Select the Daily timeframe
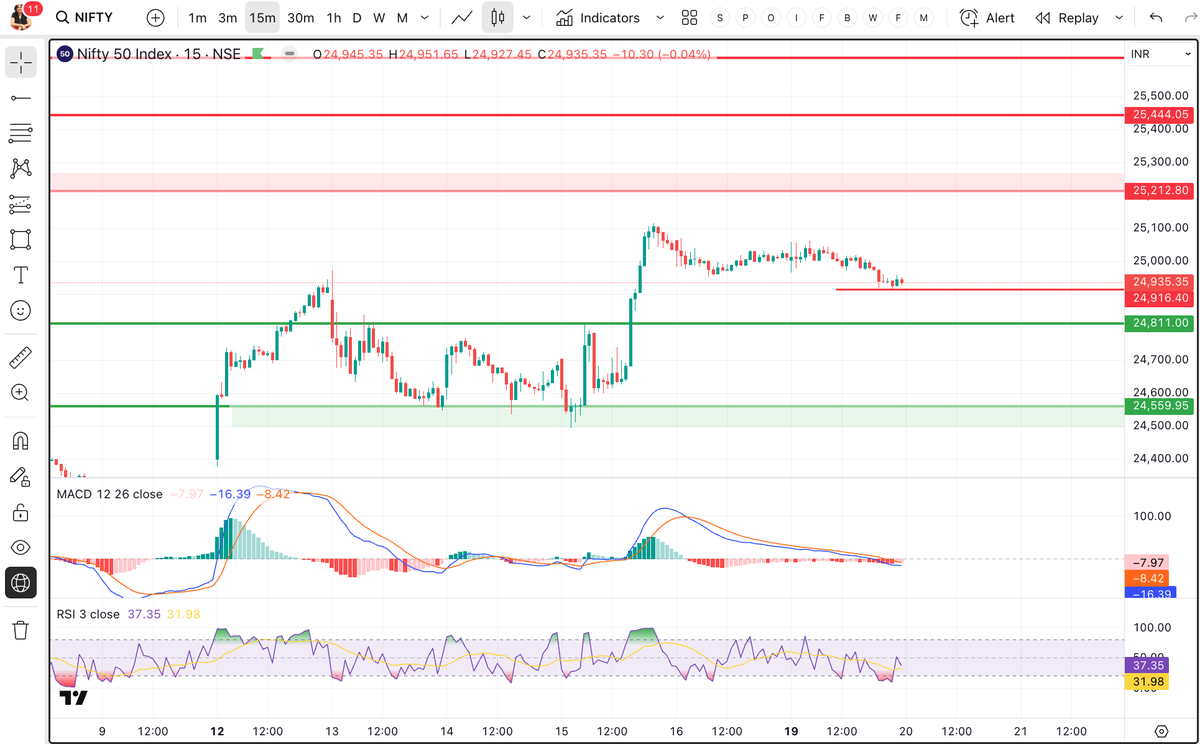 point(355,17)
